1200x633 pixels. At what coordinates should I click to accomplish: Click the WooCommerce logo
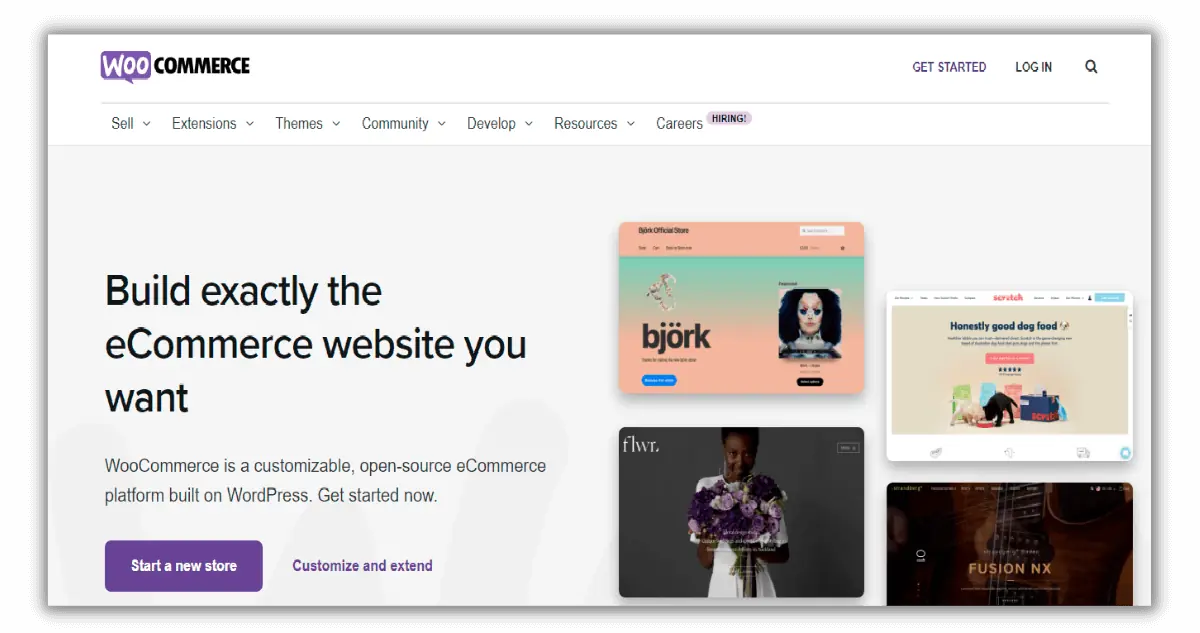point(175,66)
